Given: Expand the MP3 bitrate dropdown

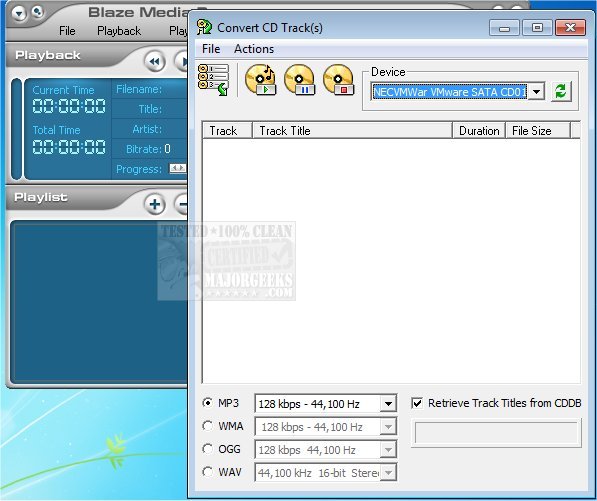Looking at the screenshot, I should [388, 404].
